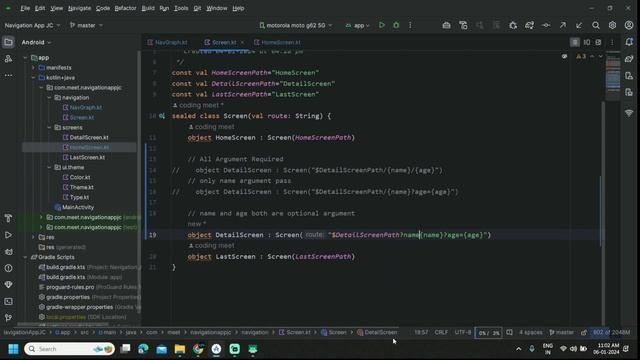
Task: Open the File menu
Action: [x=25, y=8]
